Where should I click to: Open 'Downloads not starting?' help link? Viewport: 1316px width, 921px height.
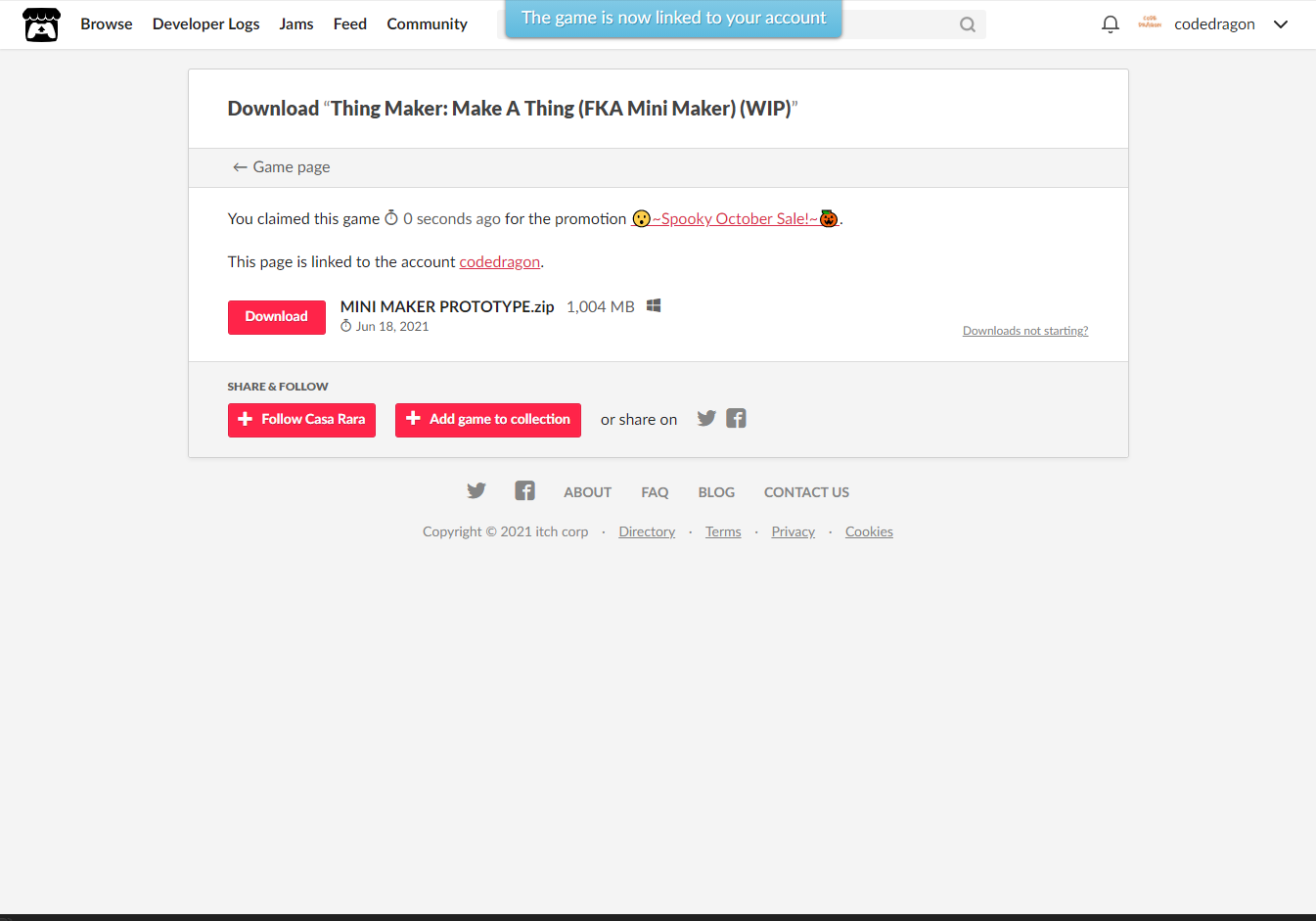coord(1025,331)
